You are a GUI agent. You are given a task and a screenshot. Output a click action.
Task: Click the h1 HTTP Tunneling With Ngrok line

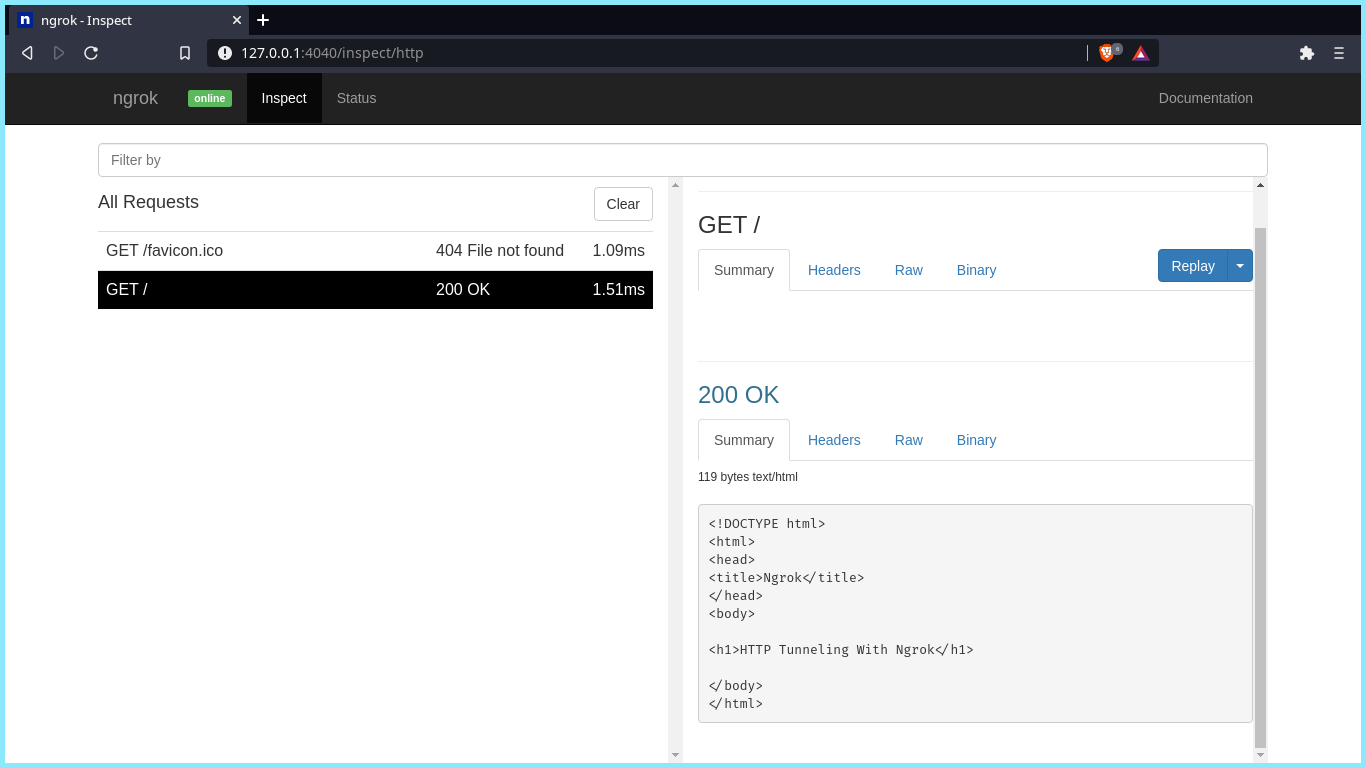(x=841, y=650)
